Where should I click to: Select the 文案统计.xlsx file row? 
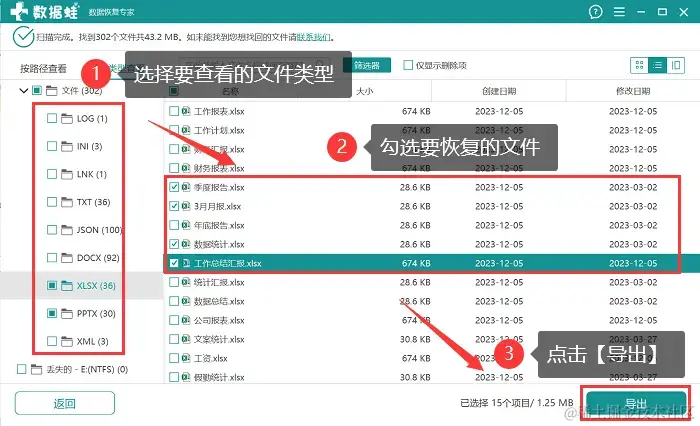pos(432,339)
